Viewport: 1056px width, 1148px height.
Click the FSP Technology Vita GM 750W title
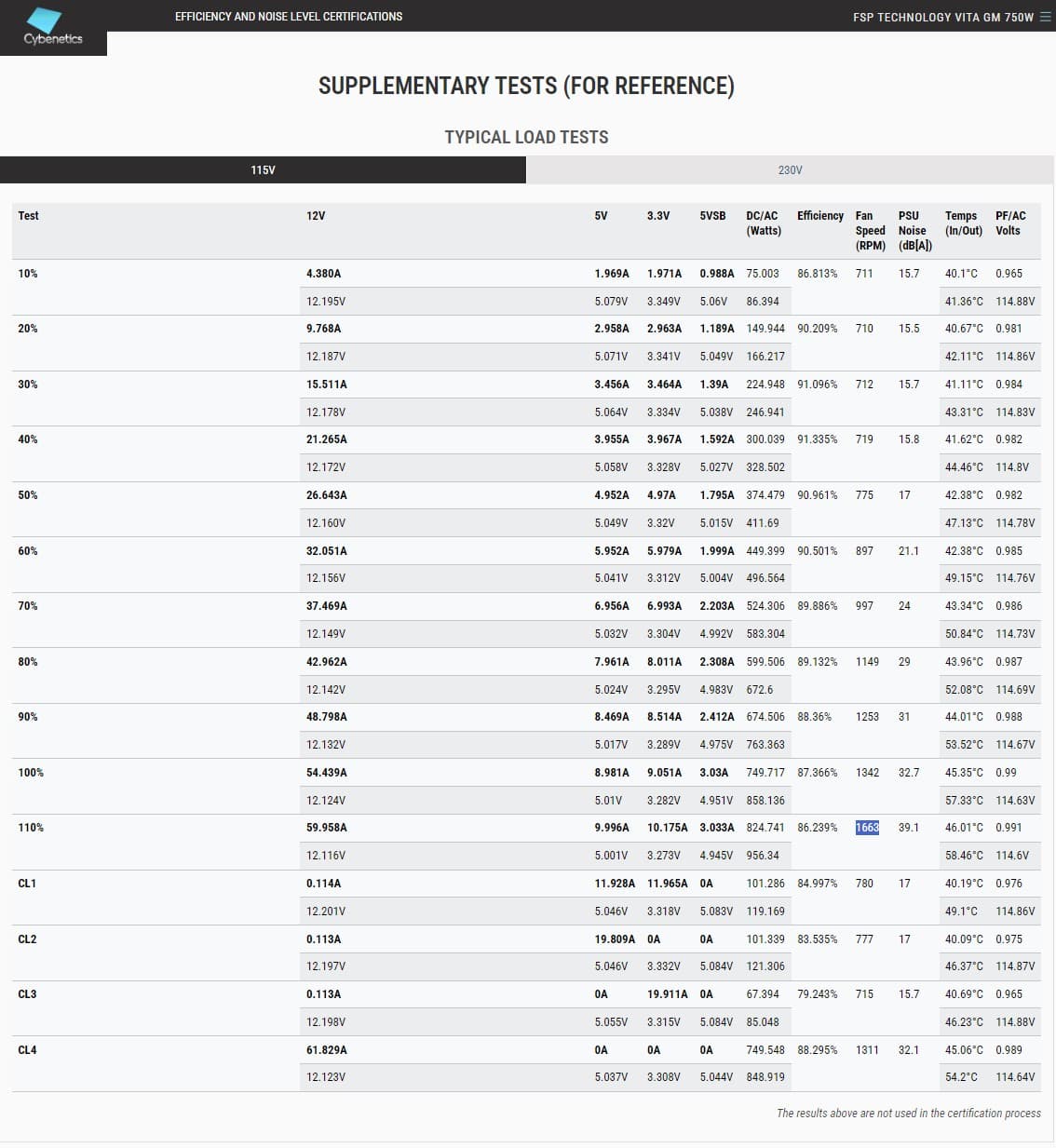click(942, 17)
